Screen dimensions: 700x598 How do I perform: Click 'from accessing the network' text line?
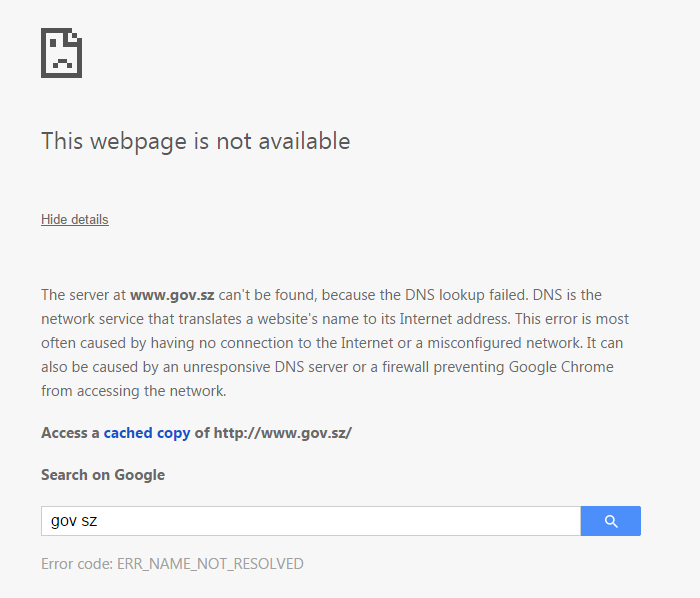coord(134,391)
